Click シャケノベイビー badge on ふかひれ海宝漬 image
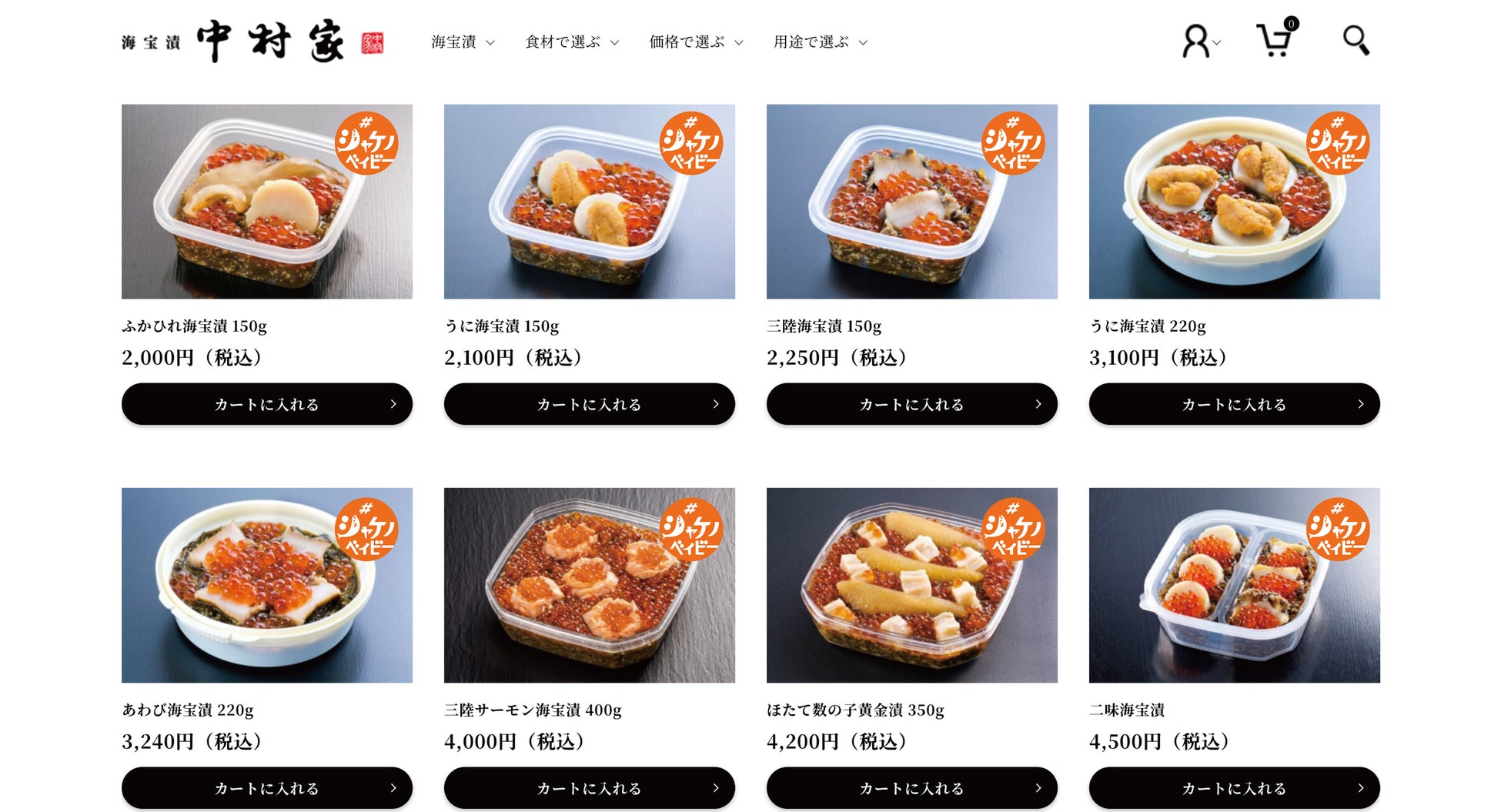This screenshot has width=1501, height=812. pos(366,143)
